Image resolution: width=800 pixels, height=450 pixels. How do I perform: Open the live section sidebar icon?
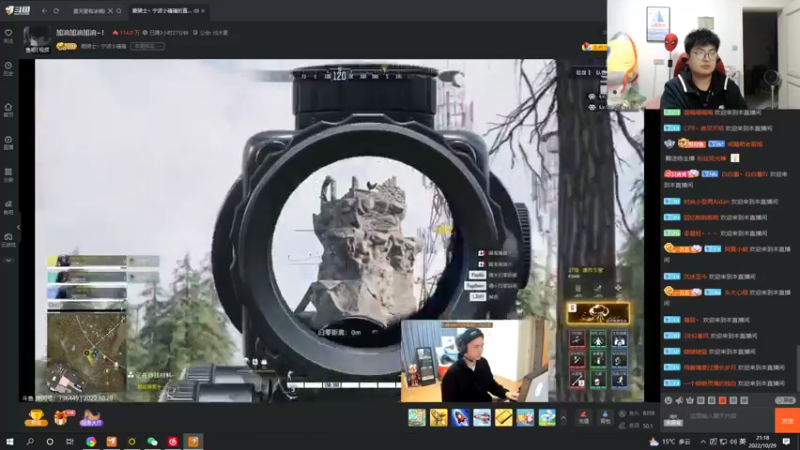8,142
